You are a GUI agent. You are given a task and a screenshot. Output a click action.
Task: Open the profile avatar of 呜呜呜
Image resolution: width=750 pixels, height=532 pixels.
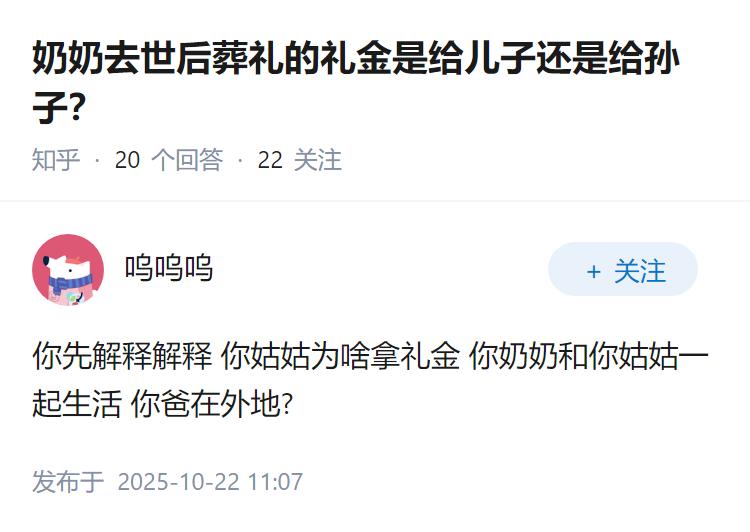tap(68, 270)
